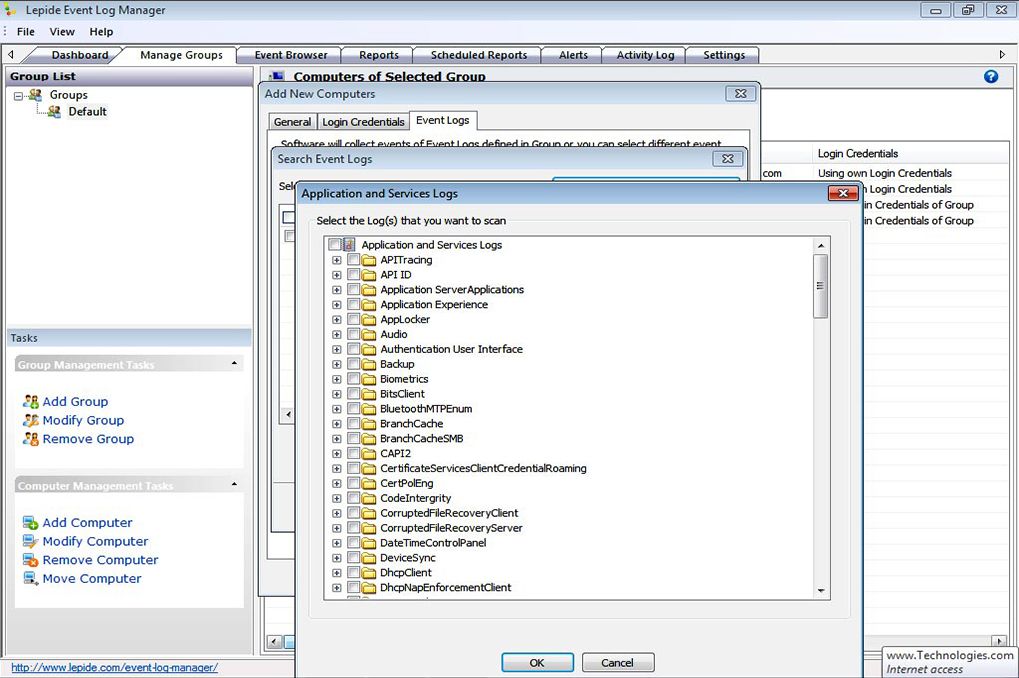
Task: Click the Add Group task icon
Action: click(x=31, y=402)
